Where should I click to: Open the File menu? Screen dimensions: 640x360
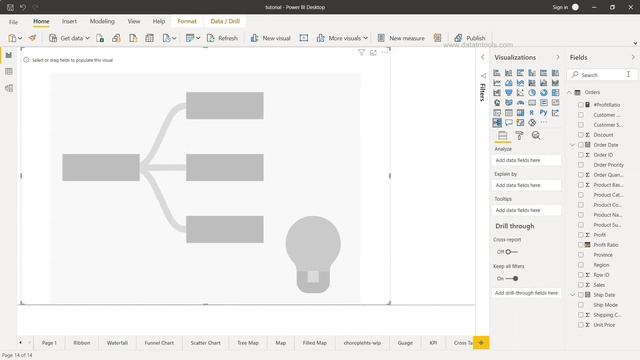[x=13, y=22]
